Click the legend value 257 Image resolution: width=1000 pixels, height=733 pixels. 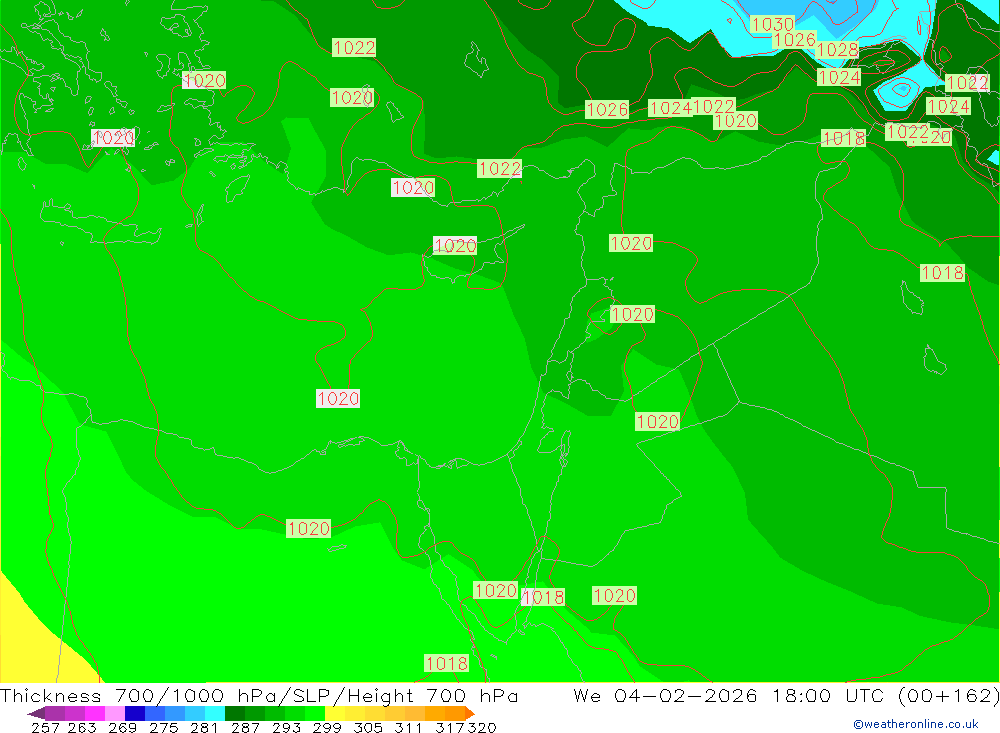pyautogui.click(x=45, y=727)
